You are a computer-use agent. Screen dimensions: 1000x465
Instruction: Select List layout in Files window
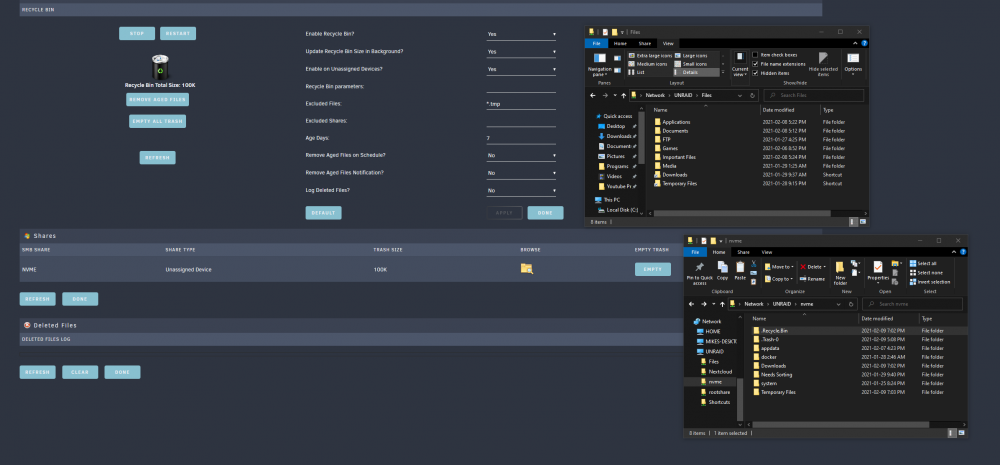[636, 73]
